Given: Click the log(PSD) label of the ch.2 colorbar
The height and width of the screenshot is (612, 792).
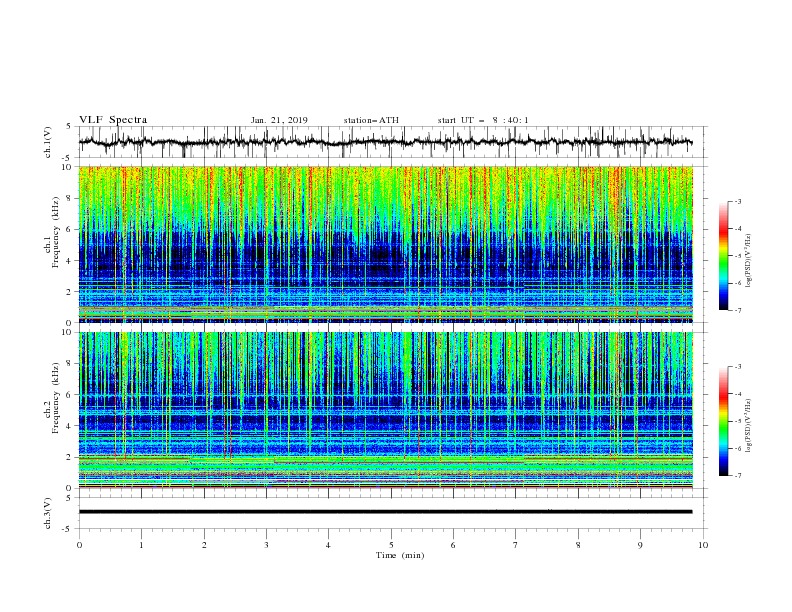Looking at the screenshot, I should pos(749,425).
